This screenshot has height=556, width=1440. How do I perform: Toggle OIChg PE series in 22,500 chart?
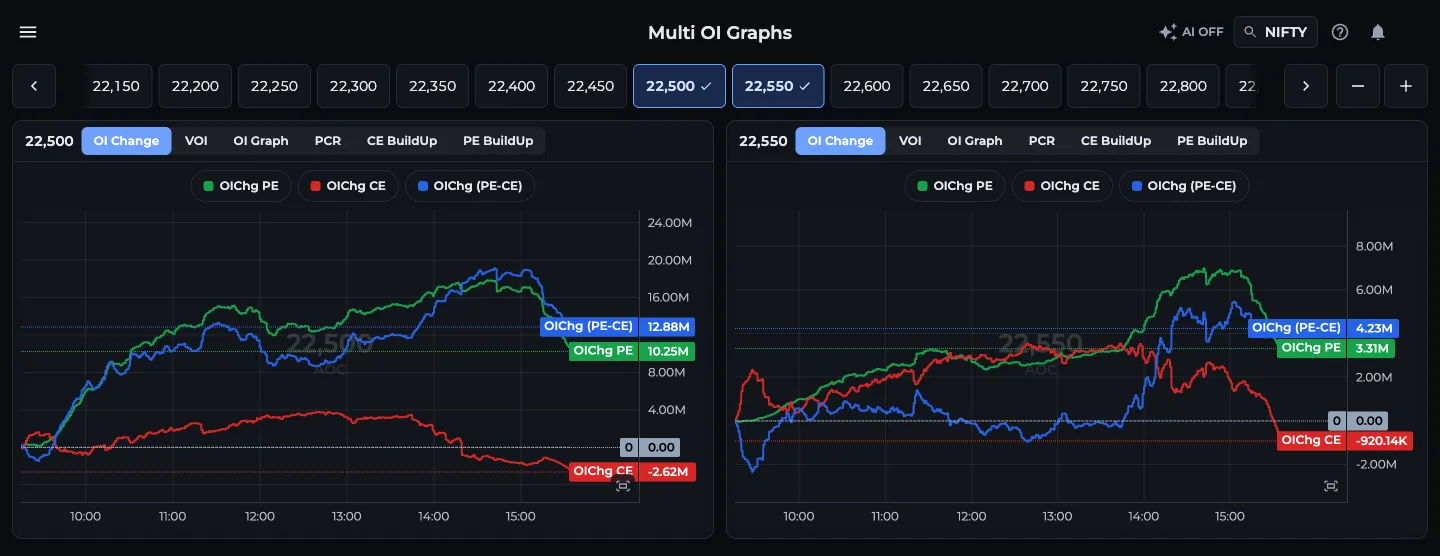click(x=241, y=186)
